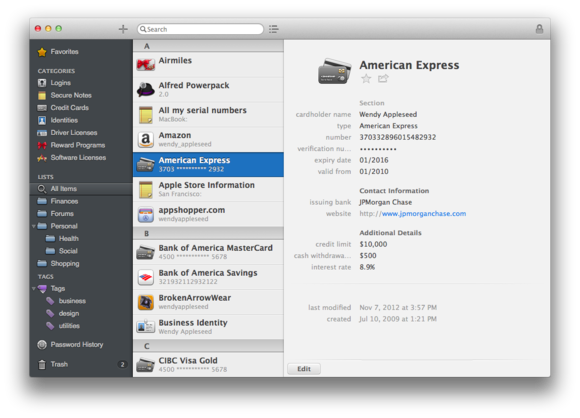Select Bank of America MasterCard
The image size is (580, 418).
point(208,252)
